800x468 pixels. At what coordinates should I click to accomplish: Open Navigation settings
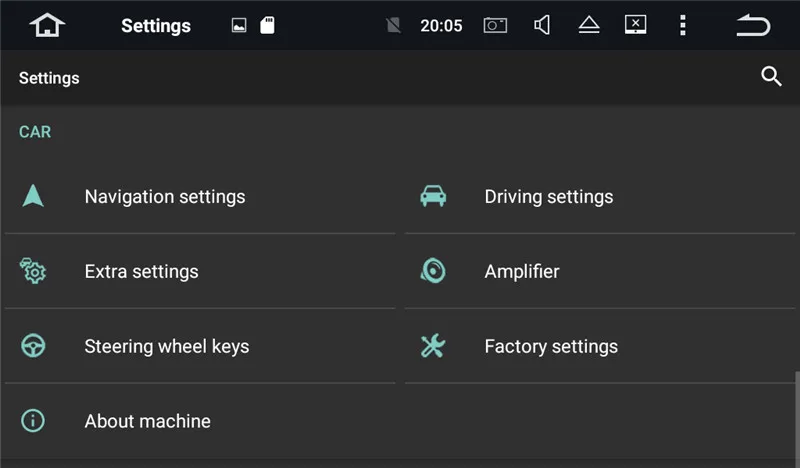165,197
